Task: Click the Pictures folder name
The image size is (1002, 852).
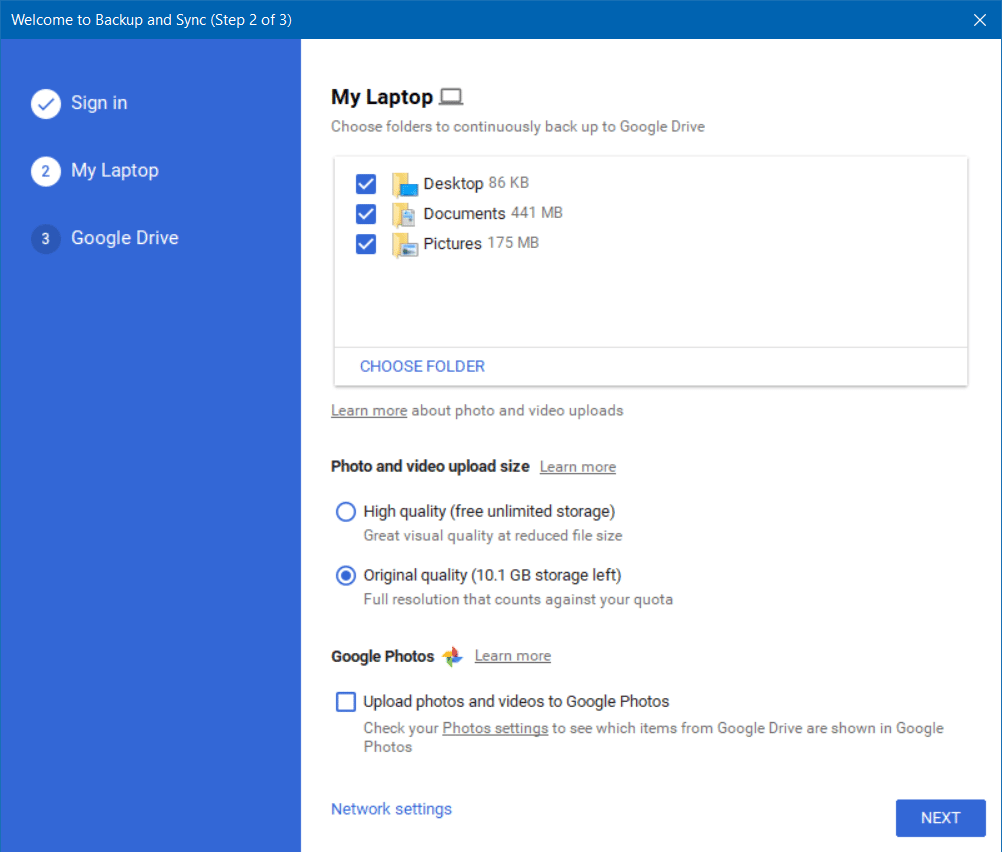Action: tap(452, 244)
